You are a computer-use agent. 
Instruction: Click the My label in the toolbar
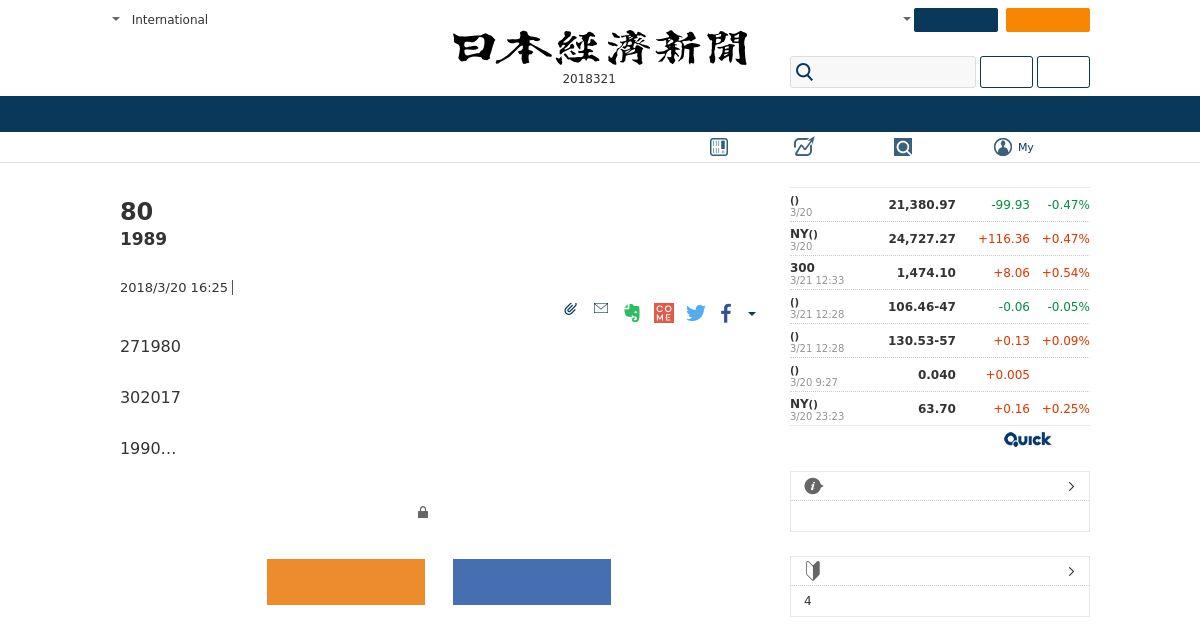[1026, 147]
